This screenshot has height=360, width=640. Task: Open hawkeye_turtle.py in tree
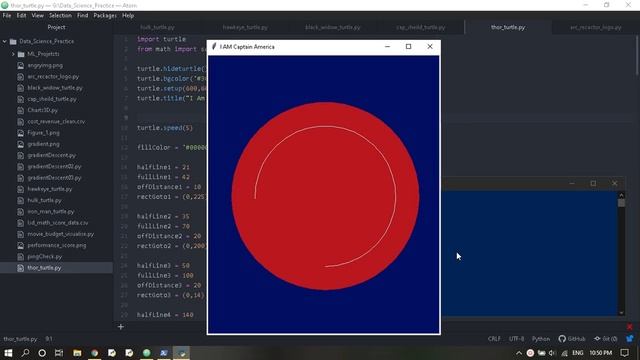pos(49,189)
